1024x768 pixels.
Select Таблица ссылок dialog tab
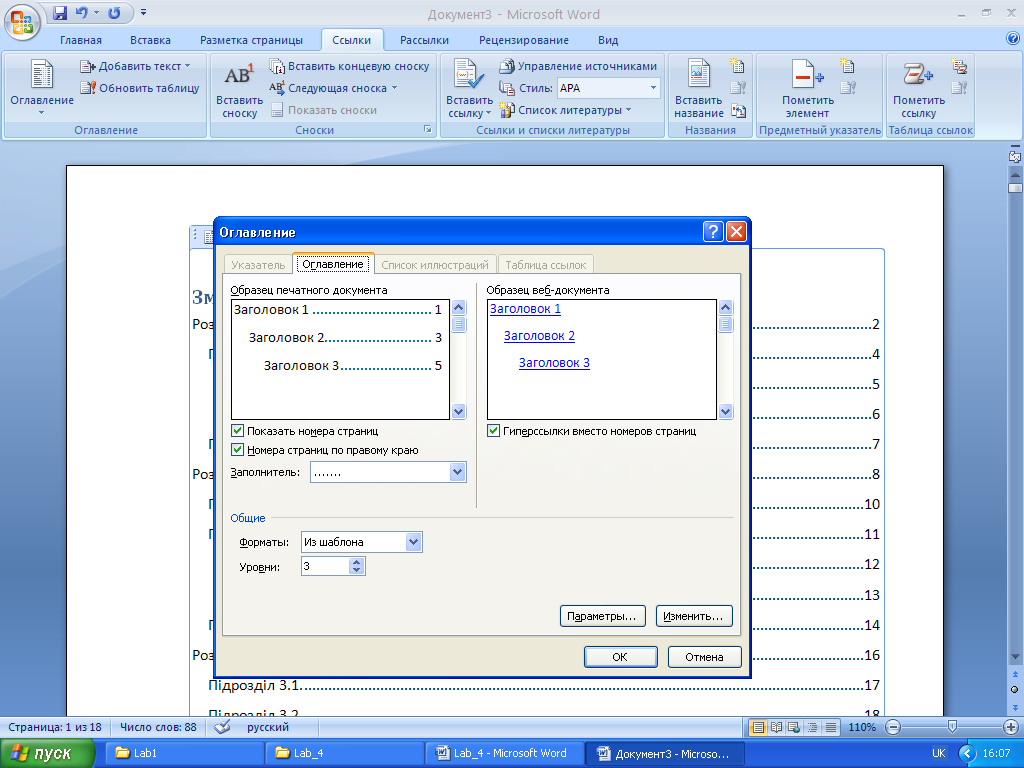point(546,264)
